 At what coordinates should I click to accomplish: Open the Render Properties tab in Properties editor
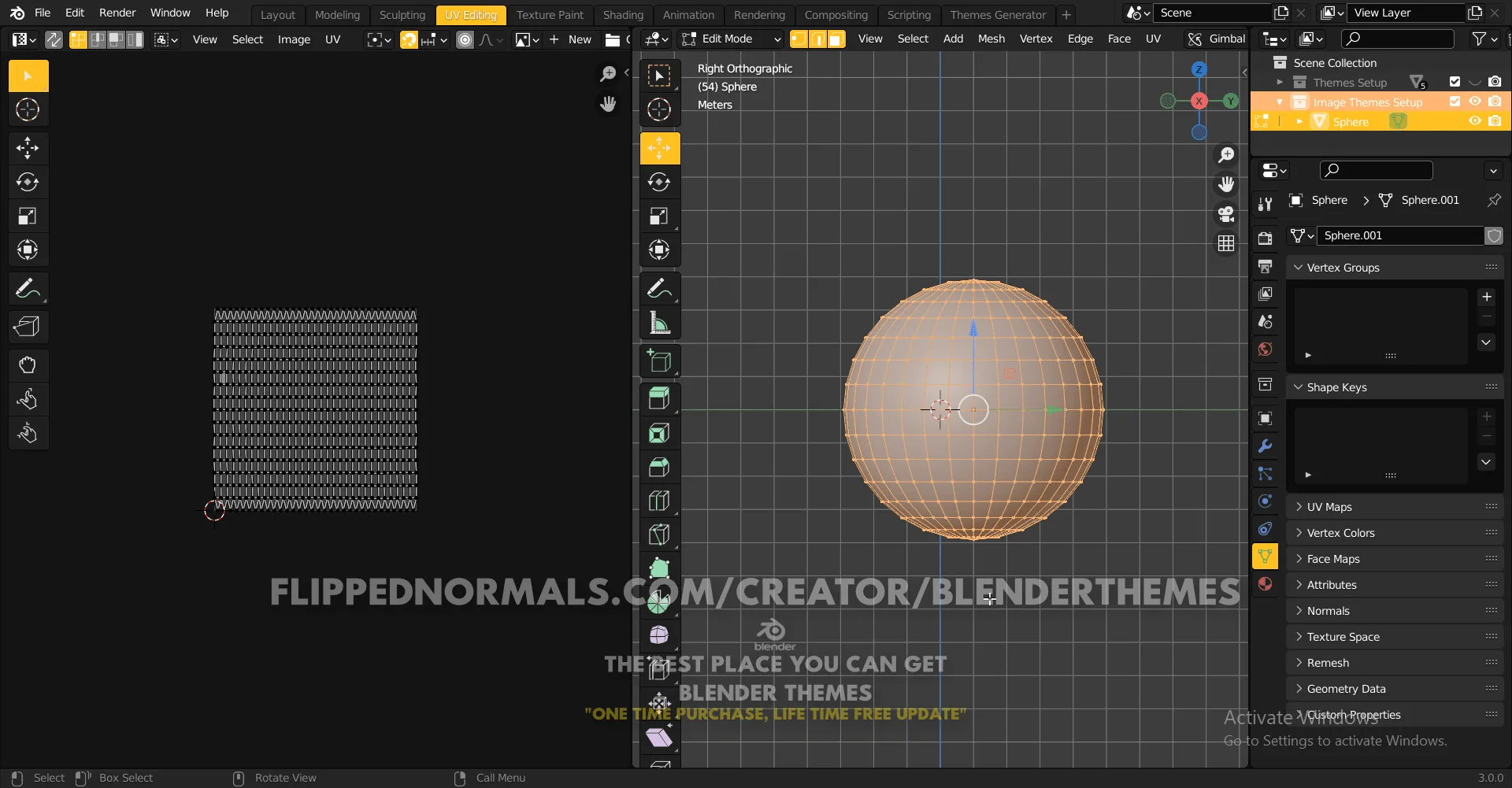(x=1266, y=238)
